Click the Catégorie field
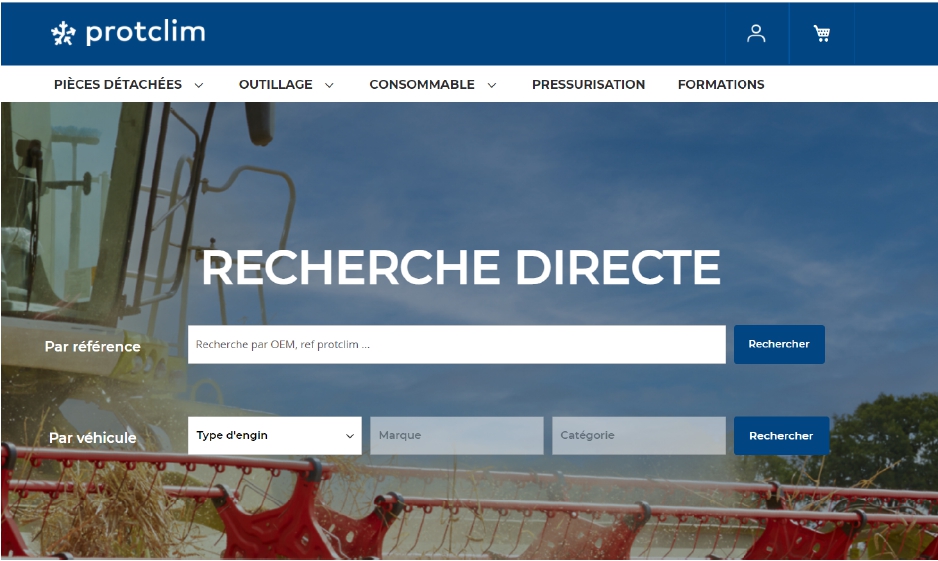Image resolution: width=938 pixels, height=561 pixels. pos(638,435)
